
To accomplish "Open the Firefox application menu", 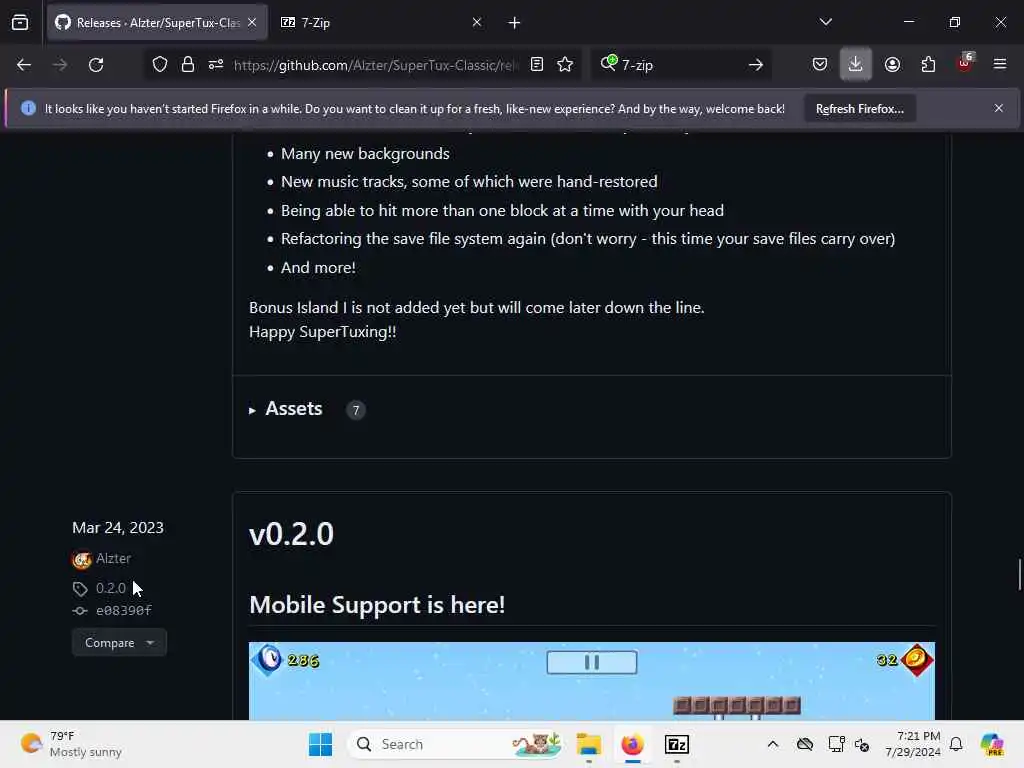I will pos(1000,64).
